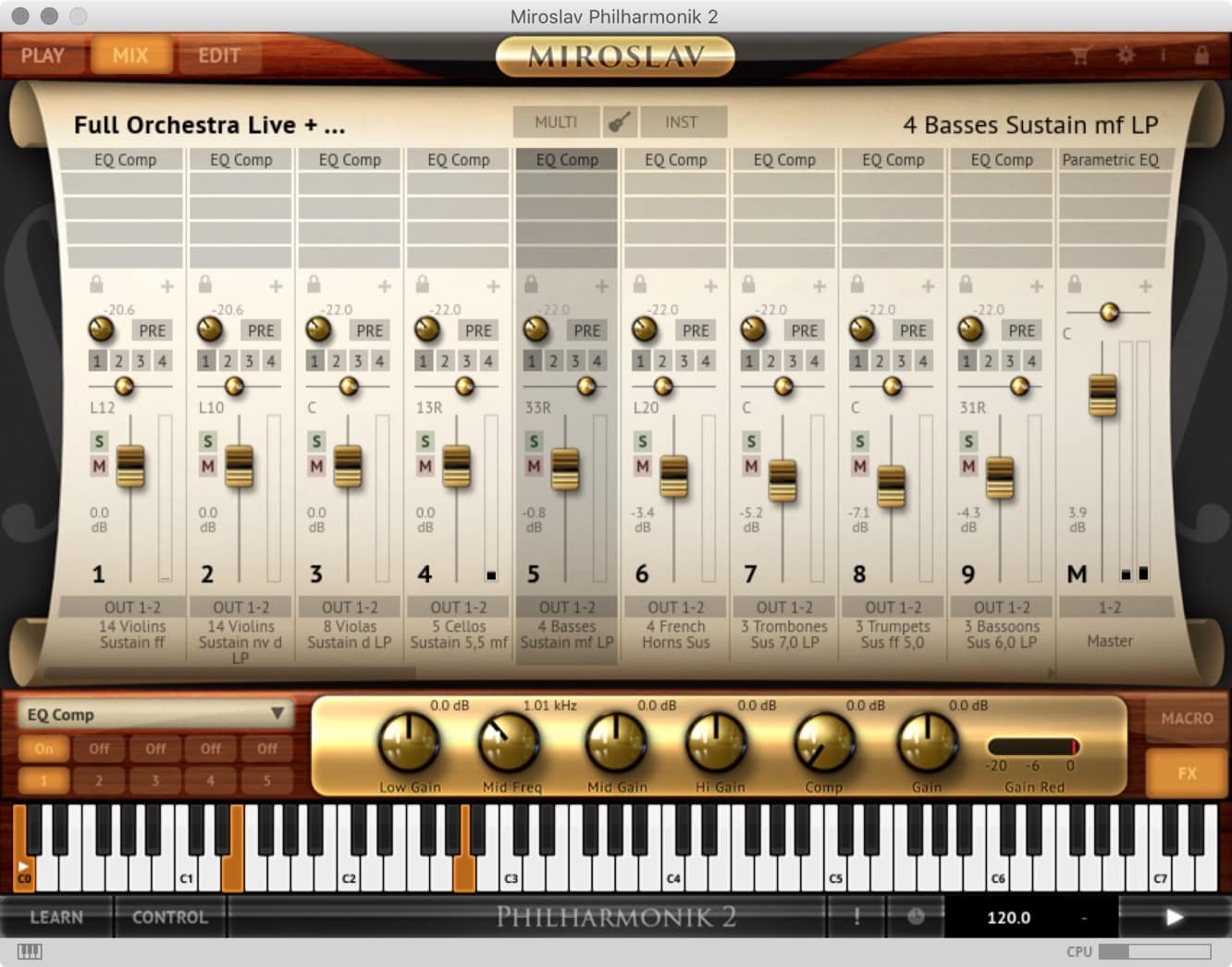Open settings gear in the top bar
Screen dimensions: 1232x967
[x=1126, y=56]
